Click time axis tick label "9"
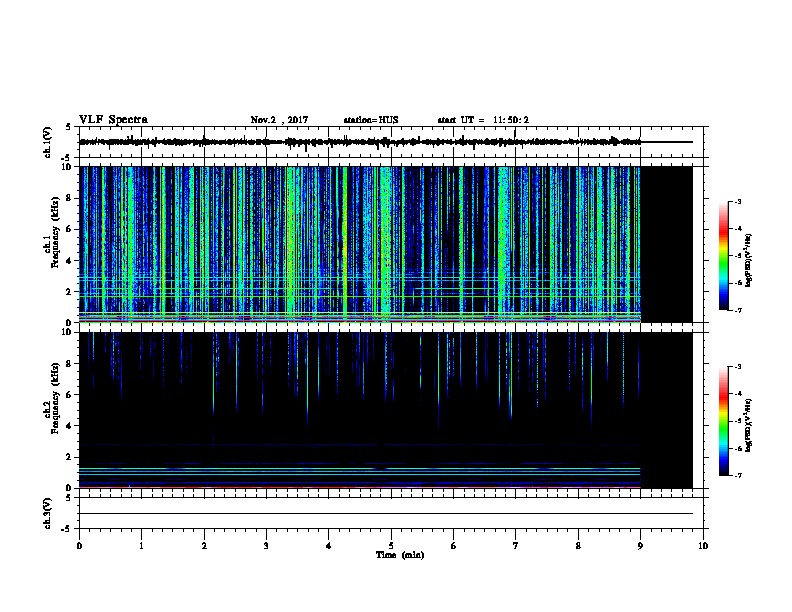This screenshot has width=792, height=612. pos(640,546)
